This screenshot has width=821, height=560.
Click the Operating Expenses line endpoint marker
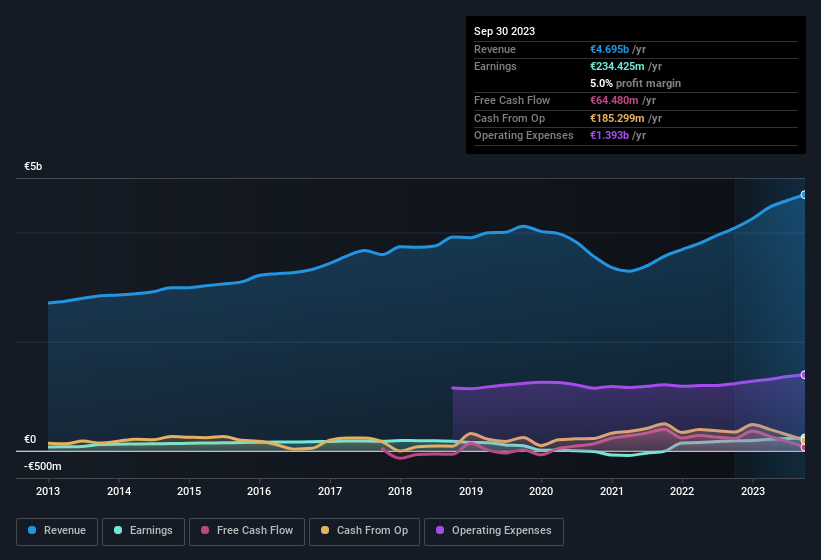pos(803,375)
